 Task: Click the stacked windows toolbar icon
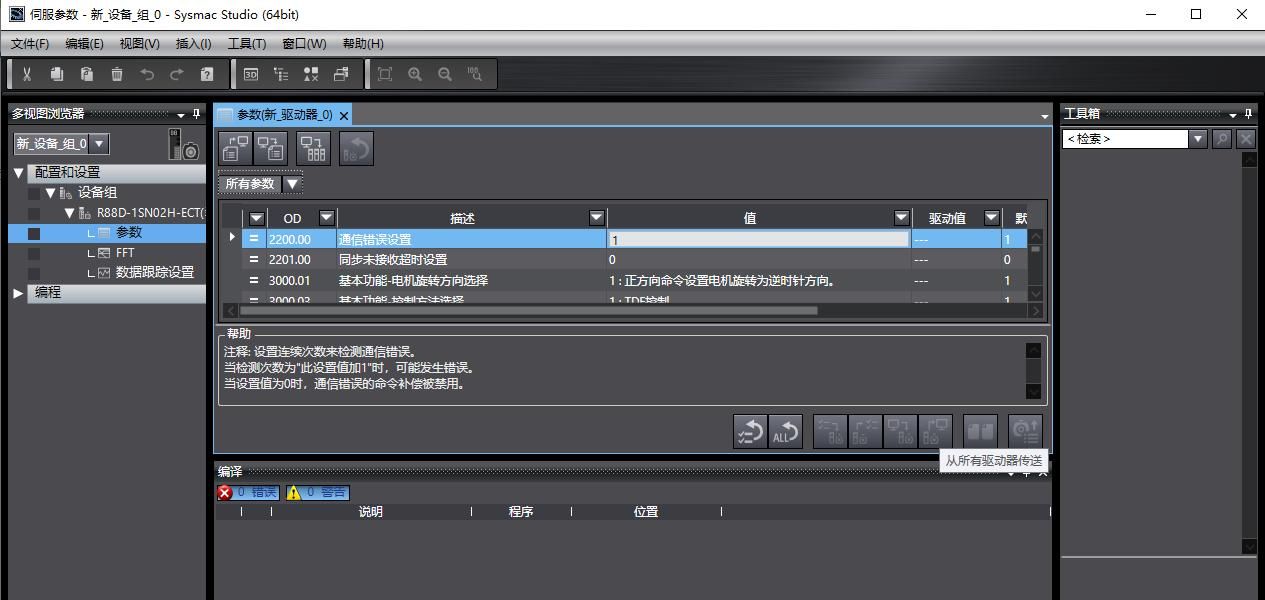[x=341, y=74]
